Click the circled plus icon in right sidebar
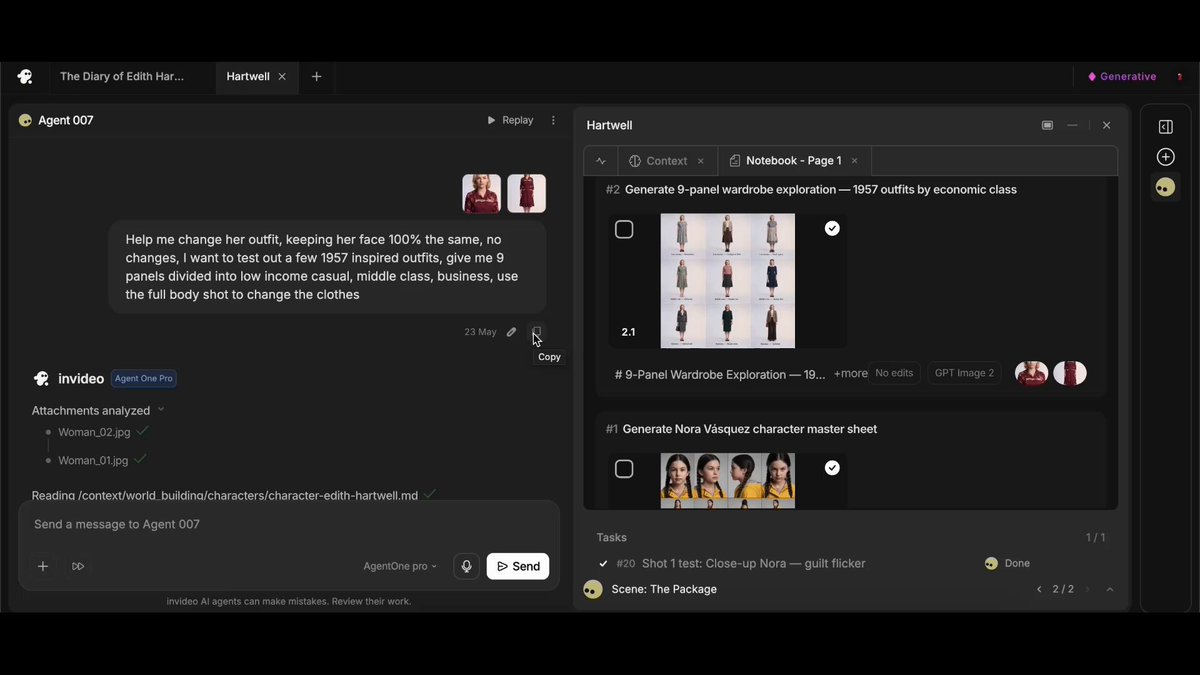This screenshot has width=1200, height=675. click(1165, 157)
